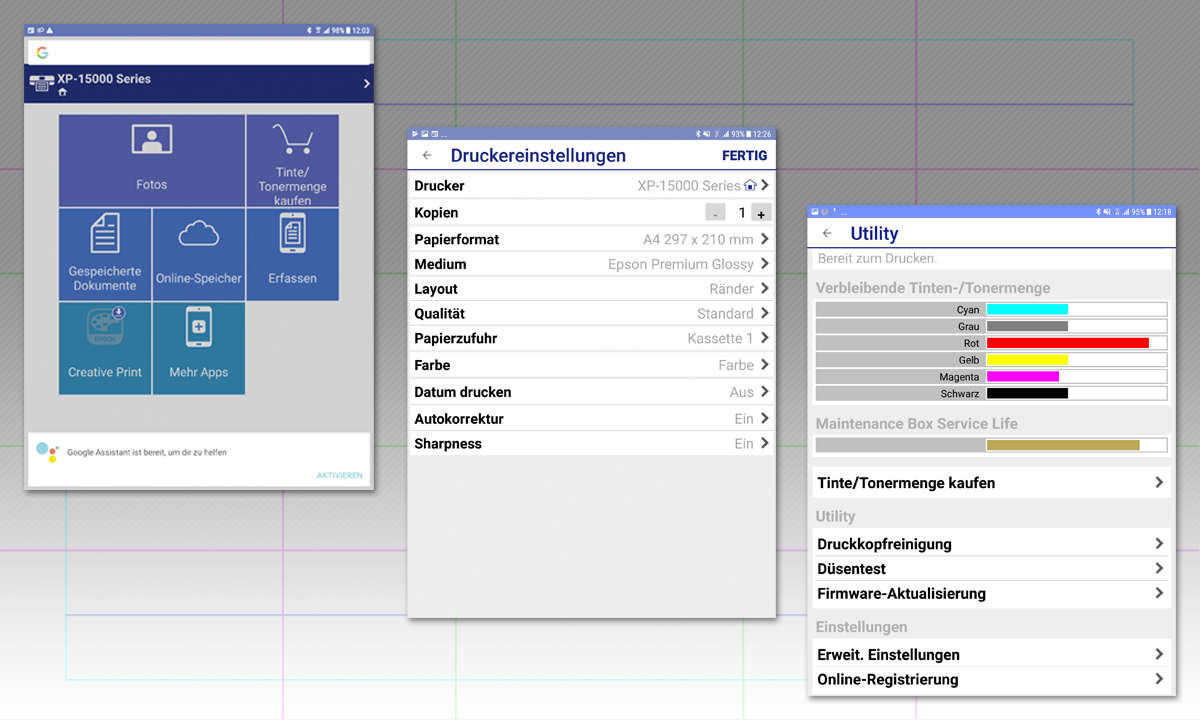Open Firmware-Aktualisierung

(991, 593)
